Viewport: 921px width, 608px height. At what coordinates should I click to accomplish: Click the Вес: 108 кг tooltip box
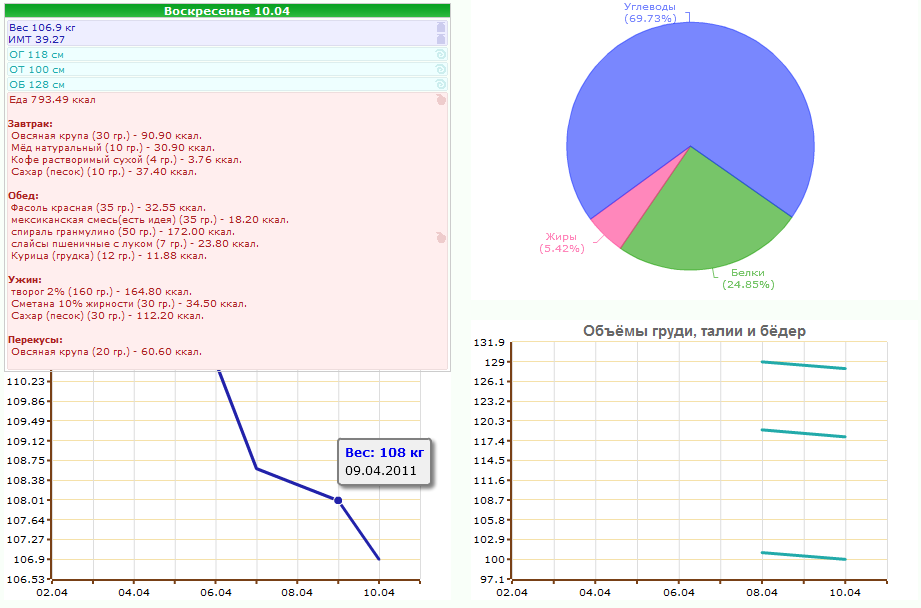pos(385,462)
